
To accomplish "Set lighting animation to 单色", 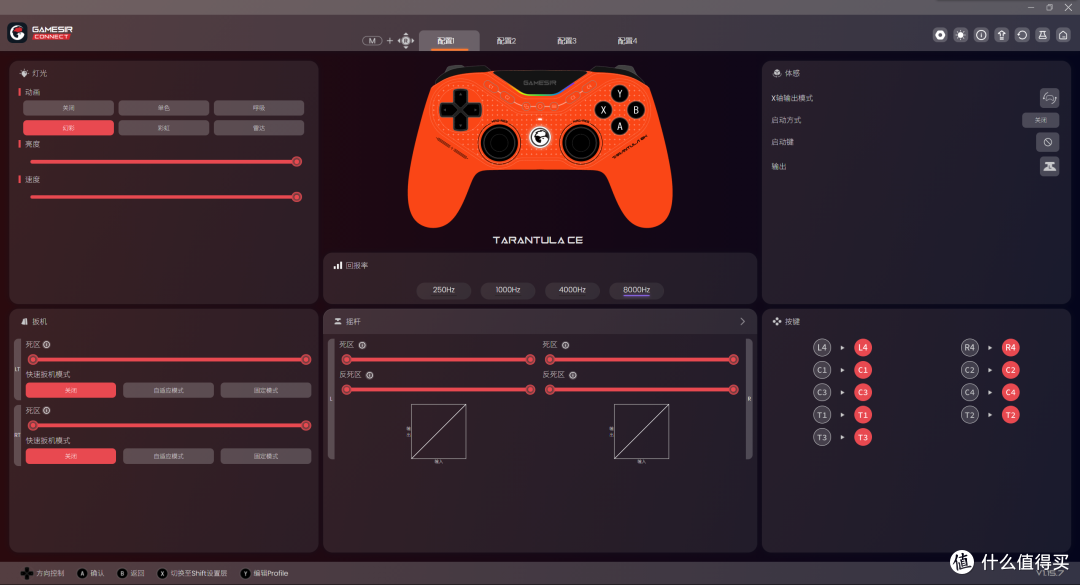I will pos(164,108).
